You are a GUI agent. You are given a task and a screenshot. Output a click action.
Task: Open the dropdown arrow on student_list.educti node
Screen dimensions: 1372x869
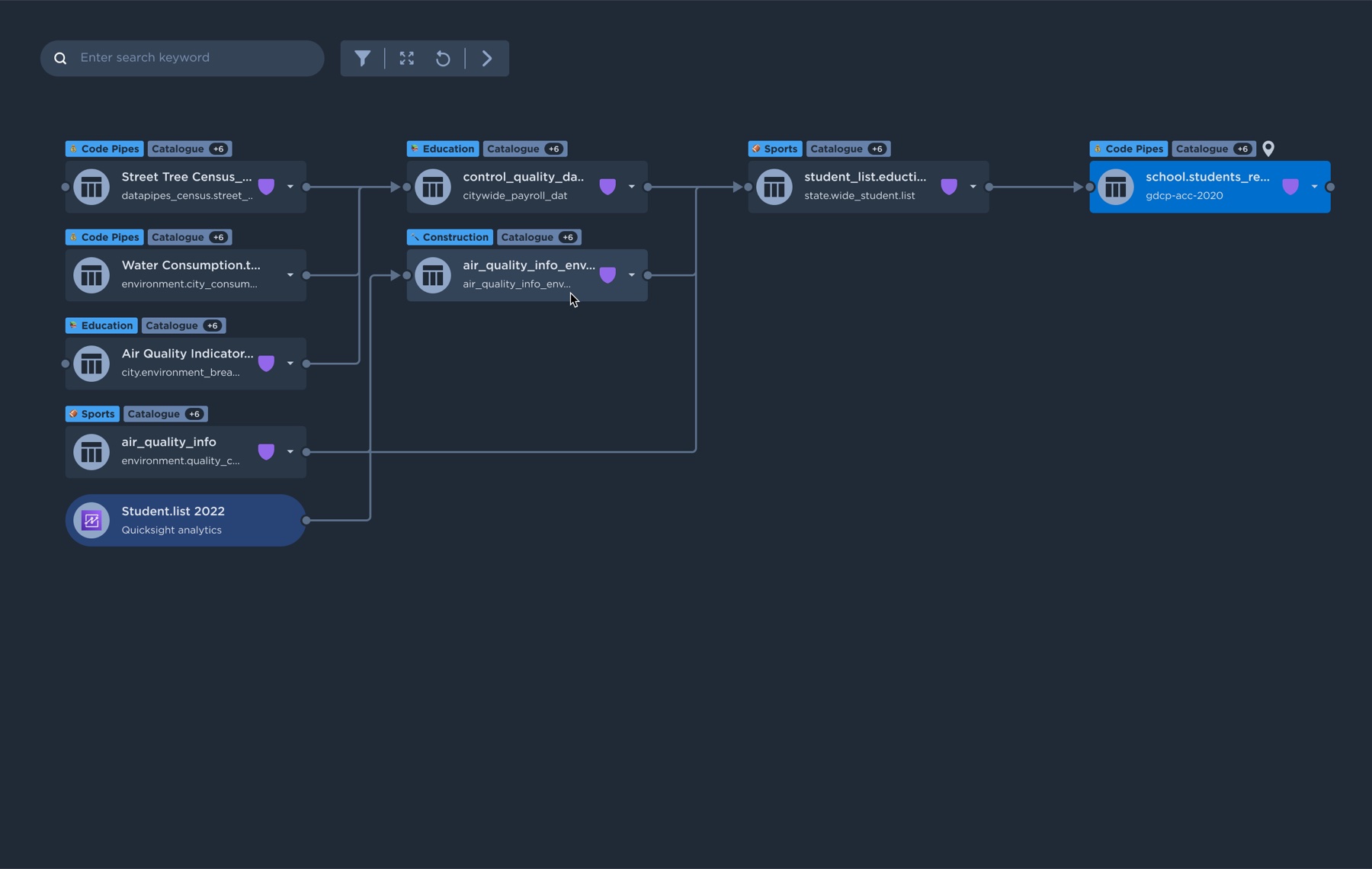pos(973,187)
